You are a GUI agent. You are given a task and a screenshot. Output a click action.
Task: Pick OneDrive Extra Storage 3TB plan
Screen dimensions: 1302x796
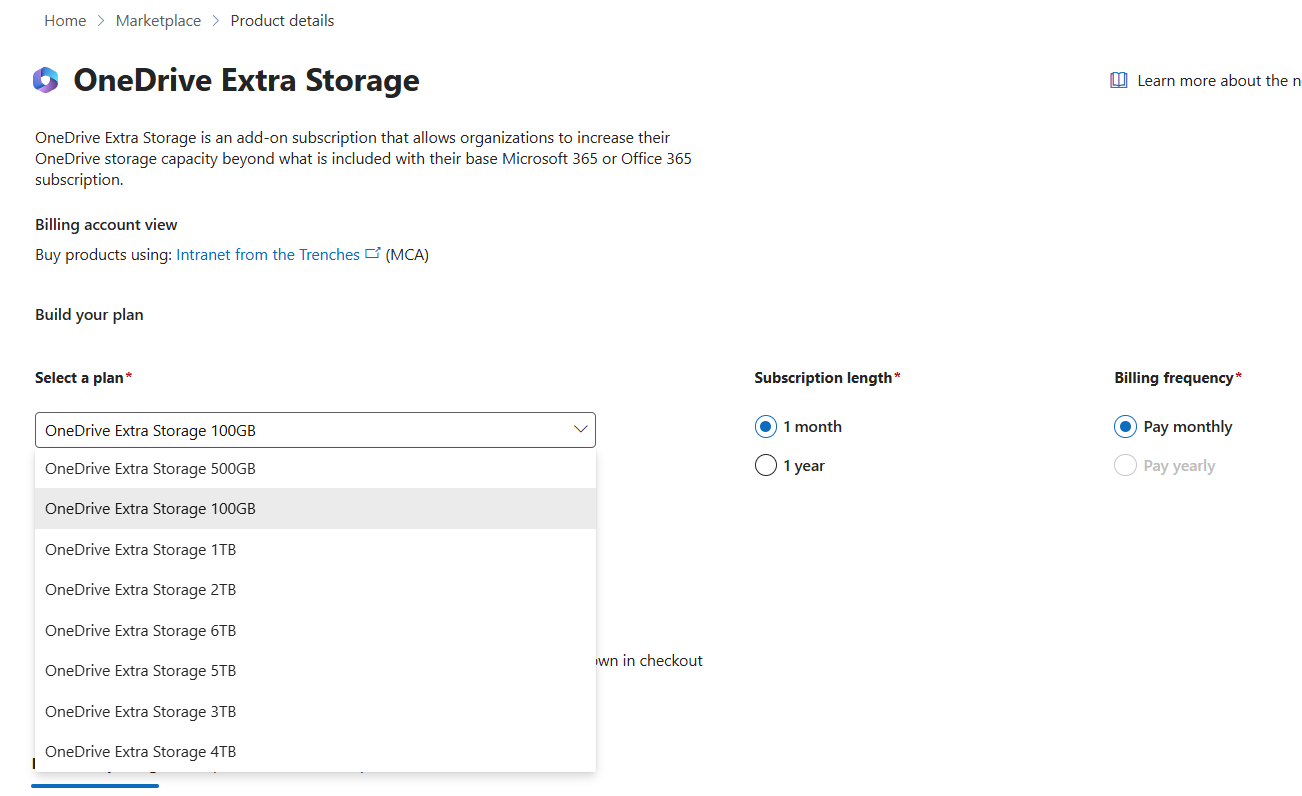pyautogui.click(x=315, y=712)
